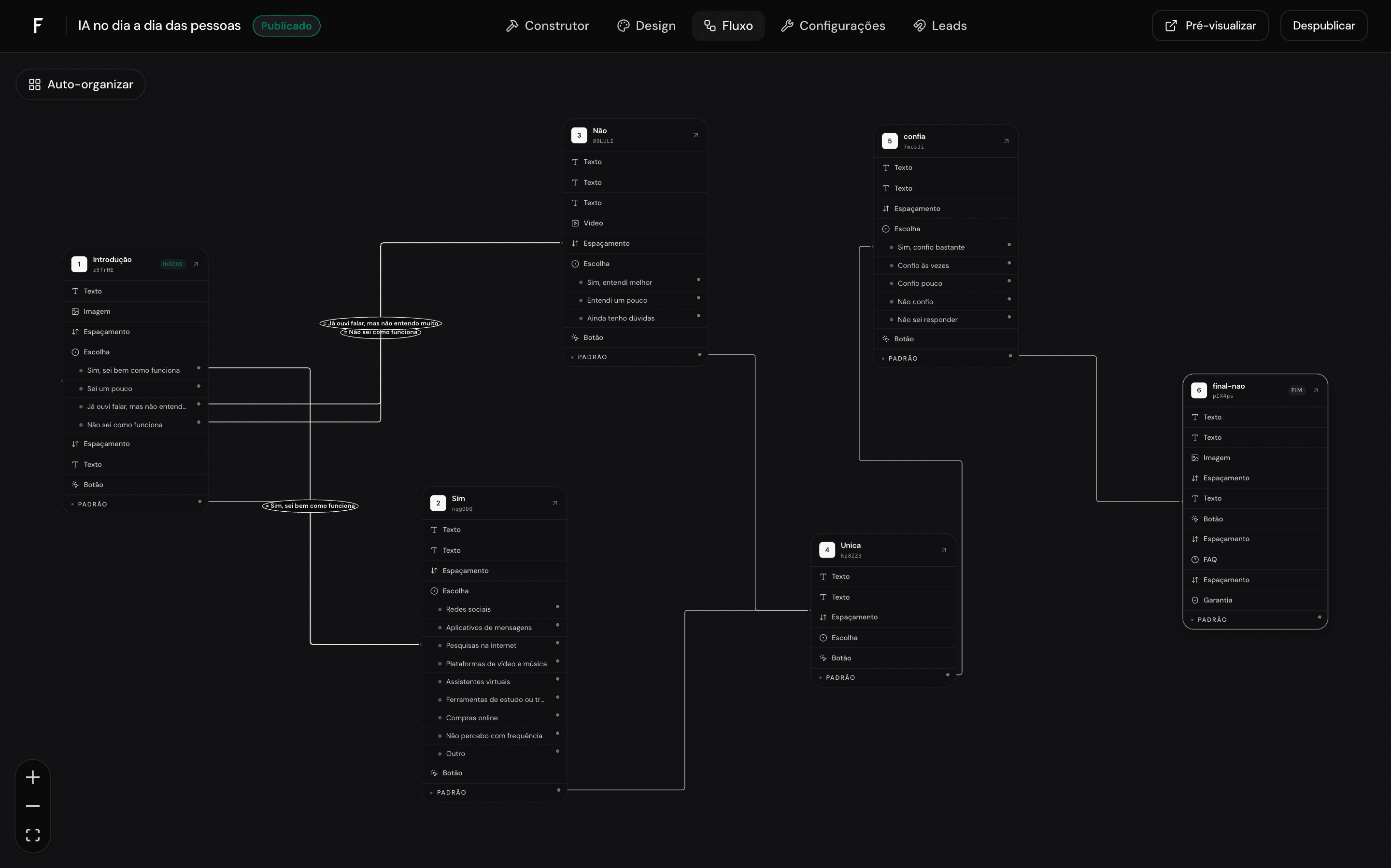Click the number 1 badge on Introdução
The height and width of the screenshot is (868, 1391).
pyautogui.click(x=79, y=264)
